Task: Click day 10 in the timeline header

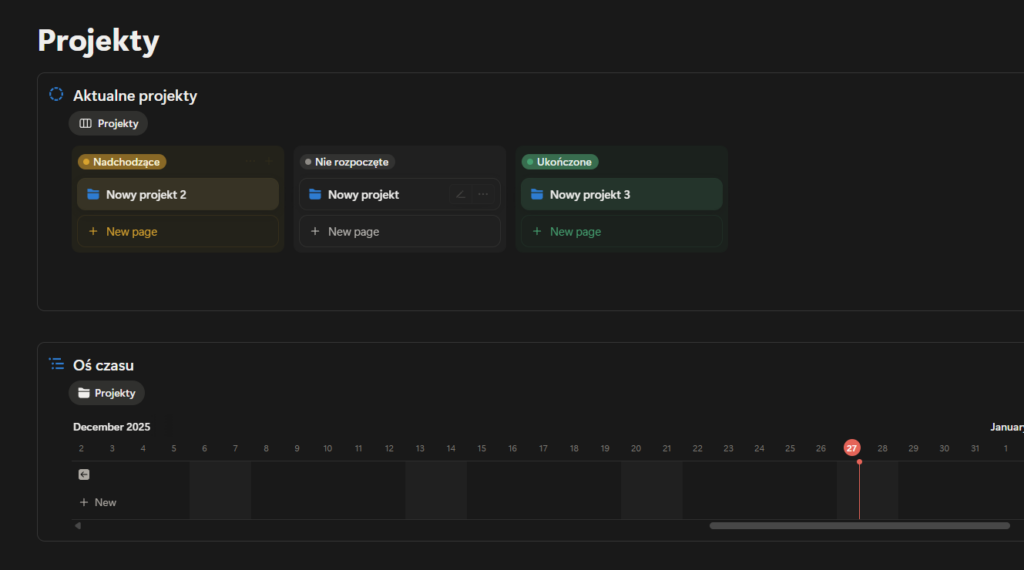Action: click(328, 449)
